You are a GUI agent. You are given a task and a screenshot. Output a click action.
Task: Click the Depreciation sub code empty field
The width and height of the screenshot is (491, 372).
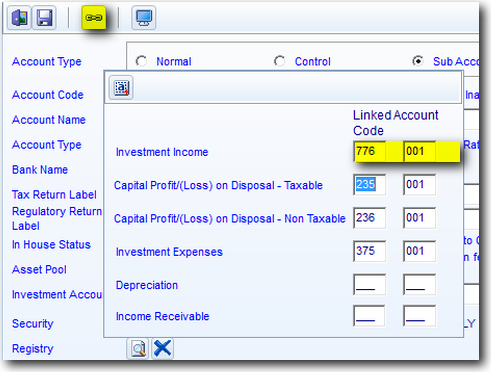(419, 285)
